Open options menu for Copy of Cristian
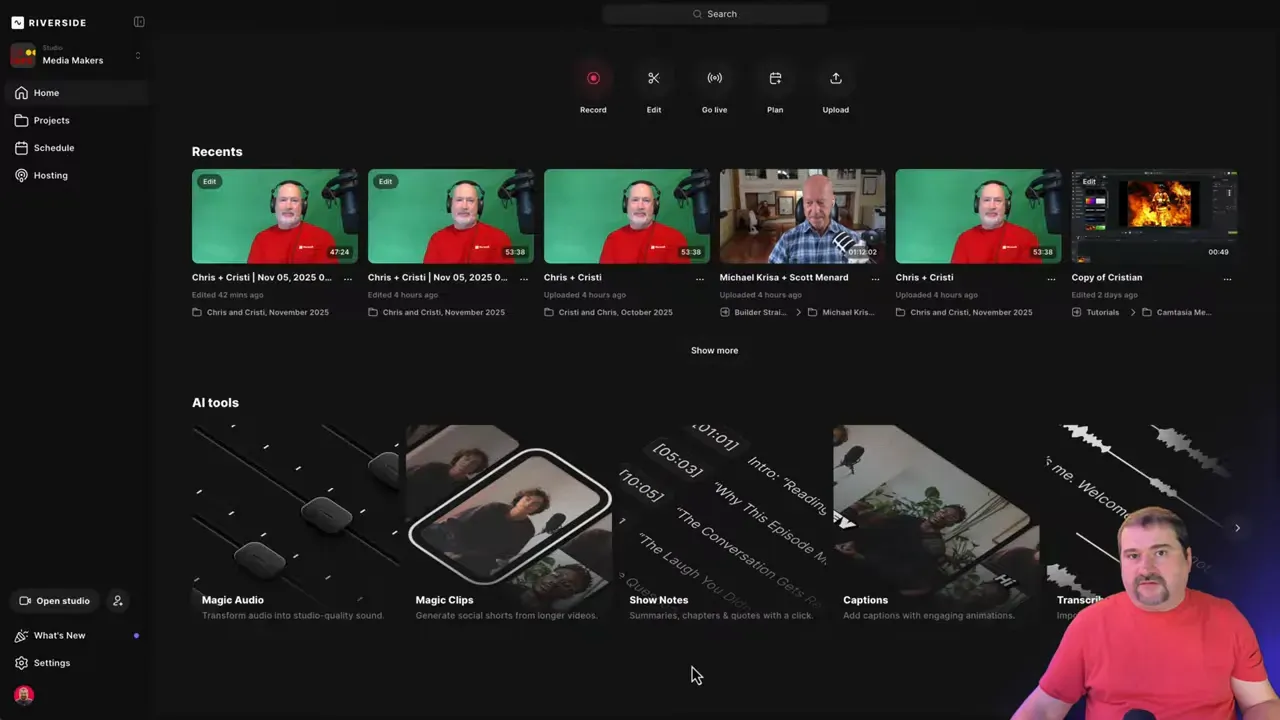Viewport: 1280px width, 720px height. tap(1227, 278)
